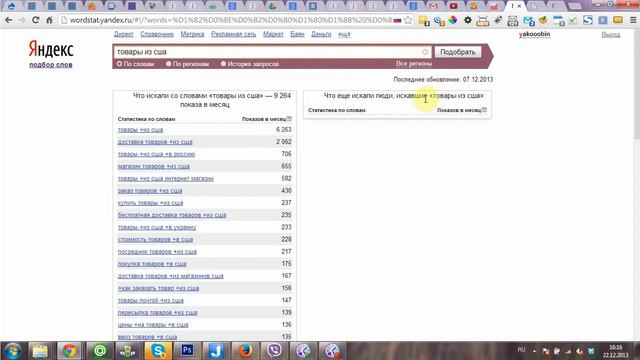This screenshot has width=640, height=360.
Task: Open the 'Маркет' link
Action: tap(273, 34)
